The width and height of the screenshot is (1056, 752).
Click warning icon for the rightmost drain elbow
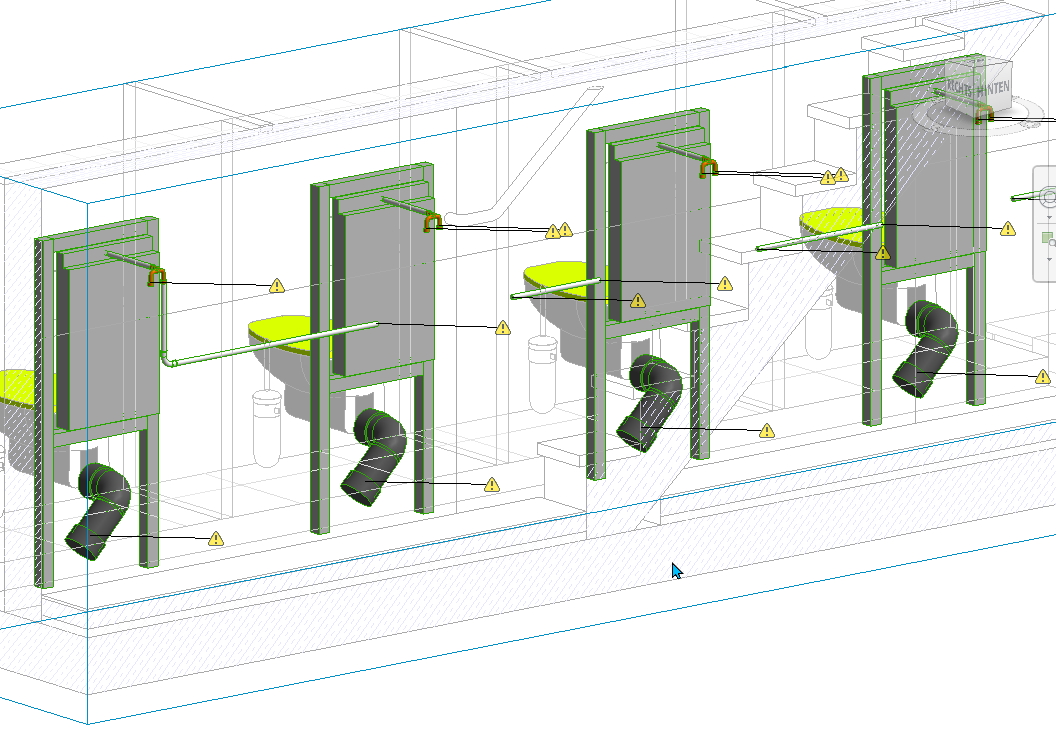pos(1043,377)
